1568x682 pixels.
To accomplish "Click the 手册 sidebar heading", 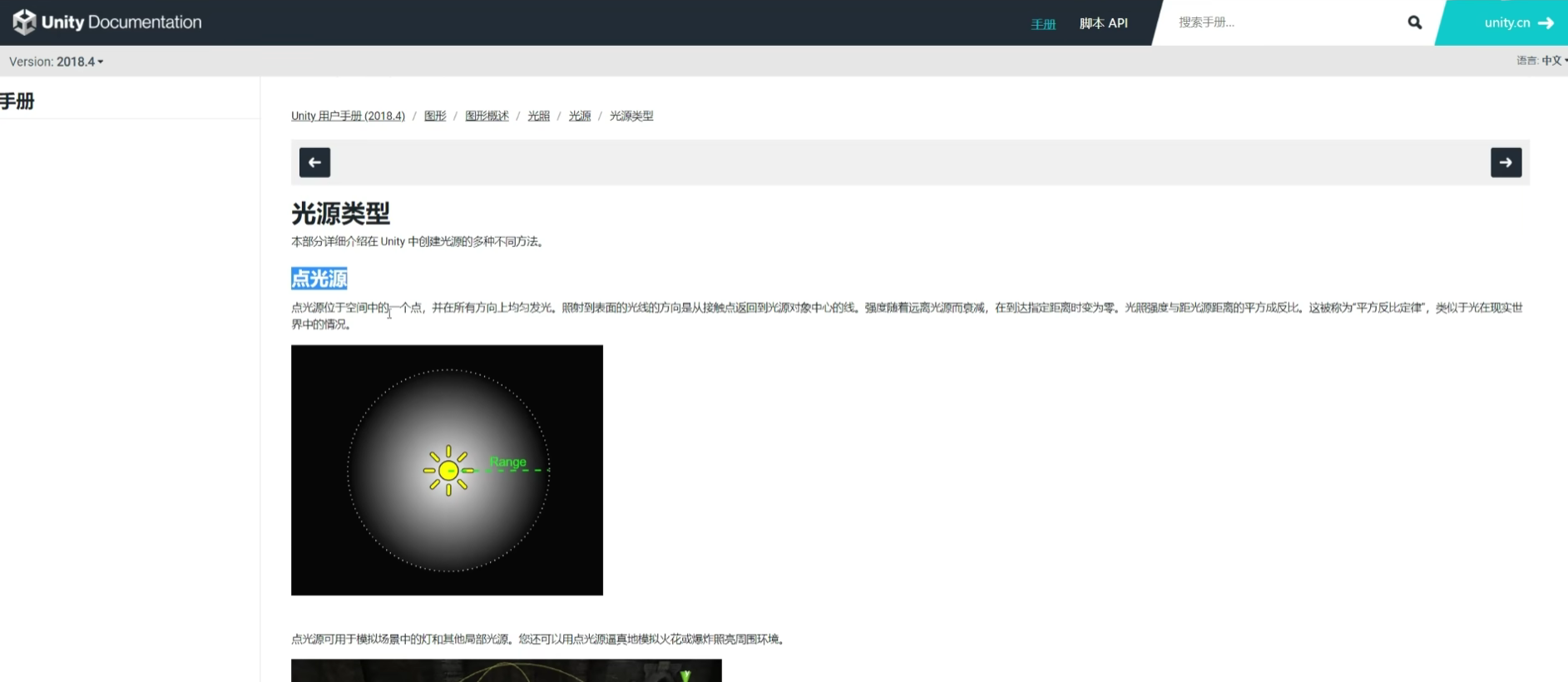I will pos(17,101).
